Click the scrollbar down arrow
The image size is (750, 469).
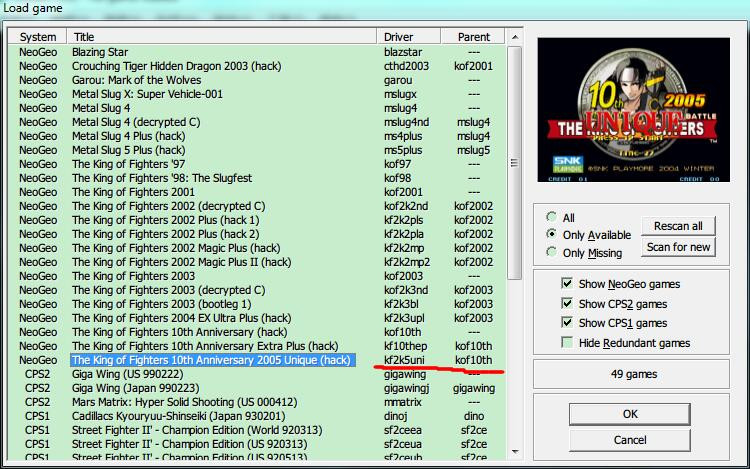click(x=515, y=451)
